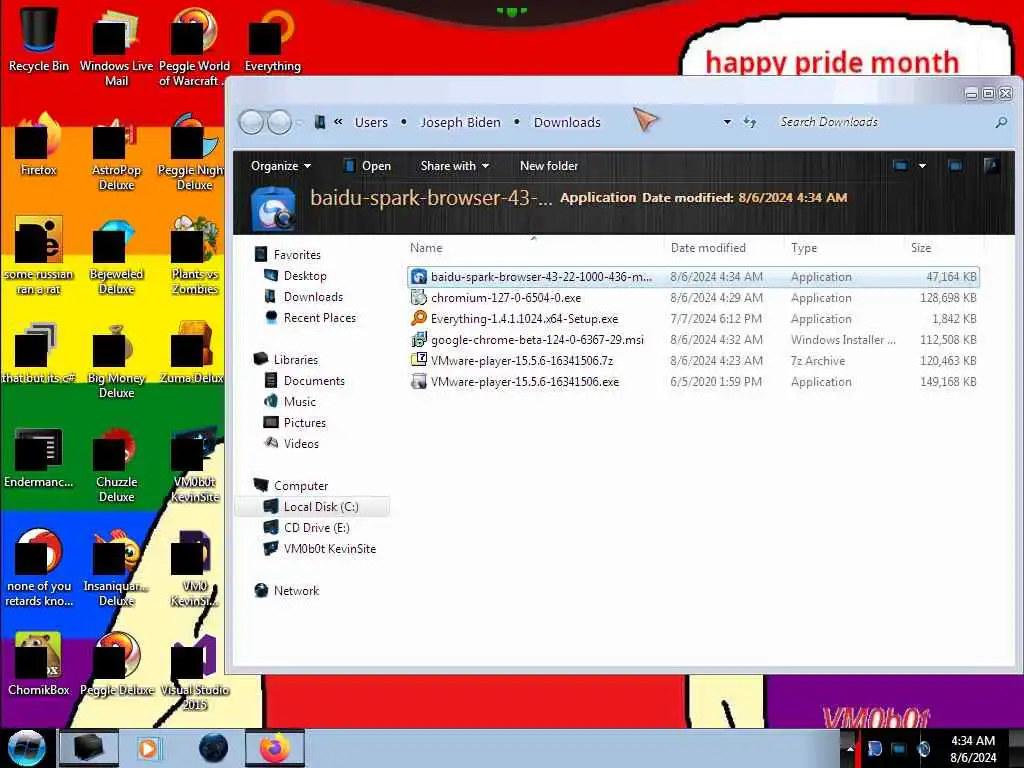This screenshot has width=1024, height=768.
Task: Open the Organize dropdown menu
Action: (x=280, y=166)
